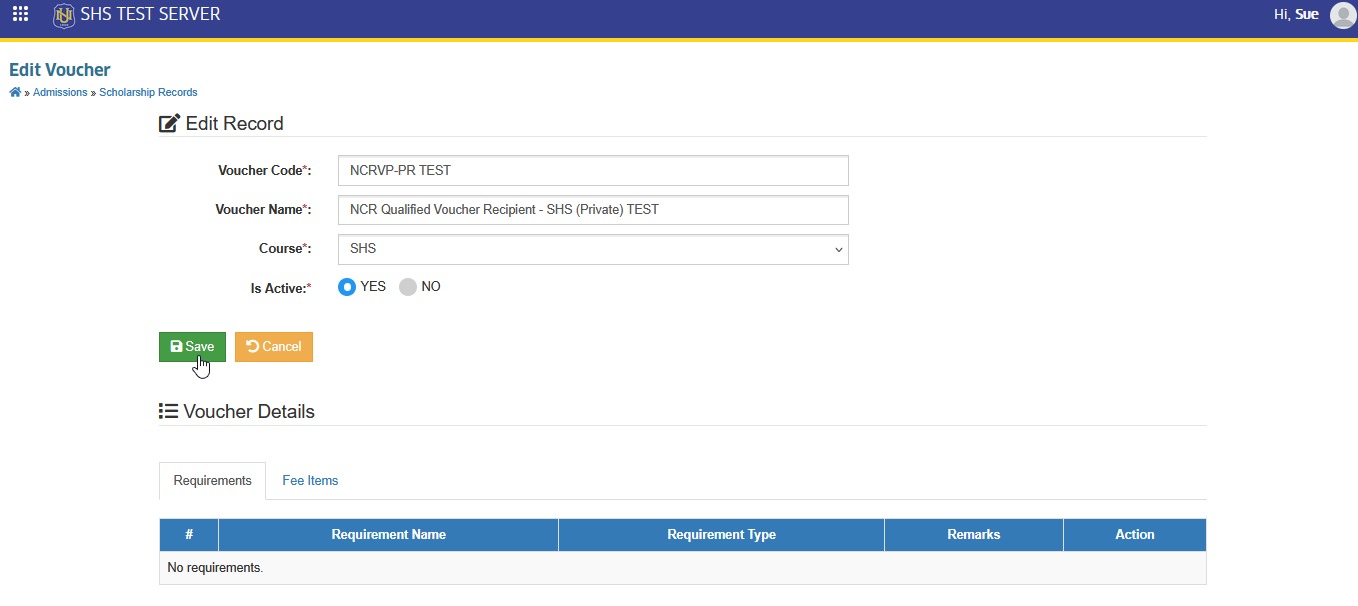
Task: Set Is Active to NO
Action: click(x=407, y=287)
